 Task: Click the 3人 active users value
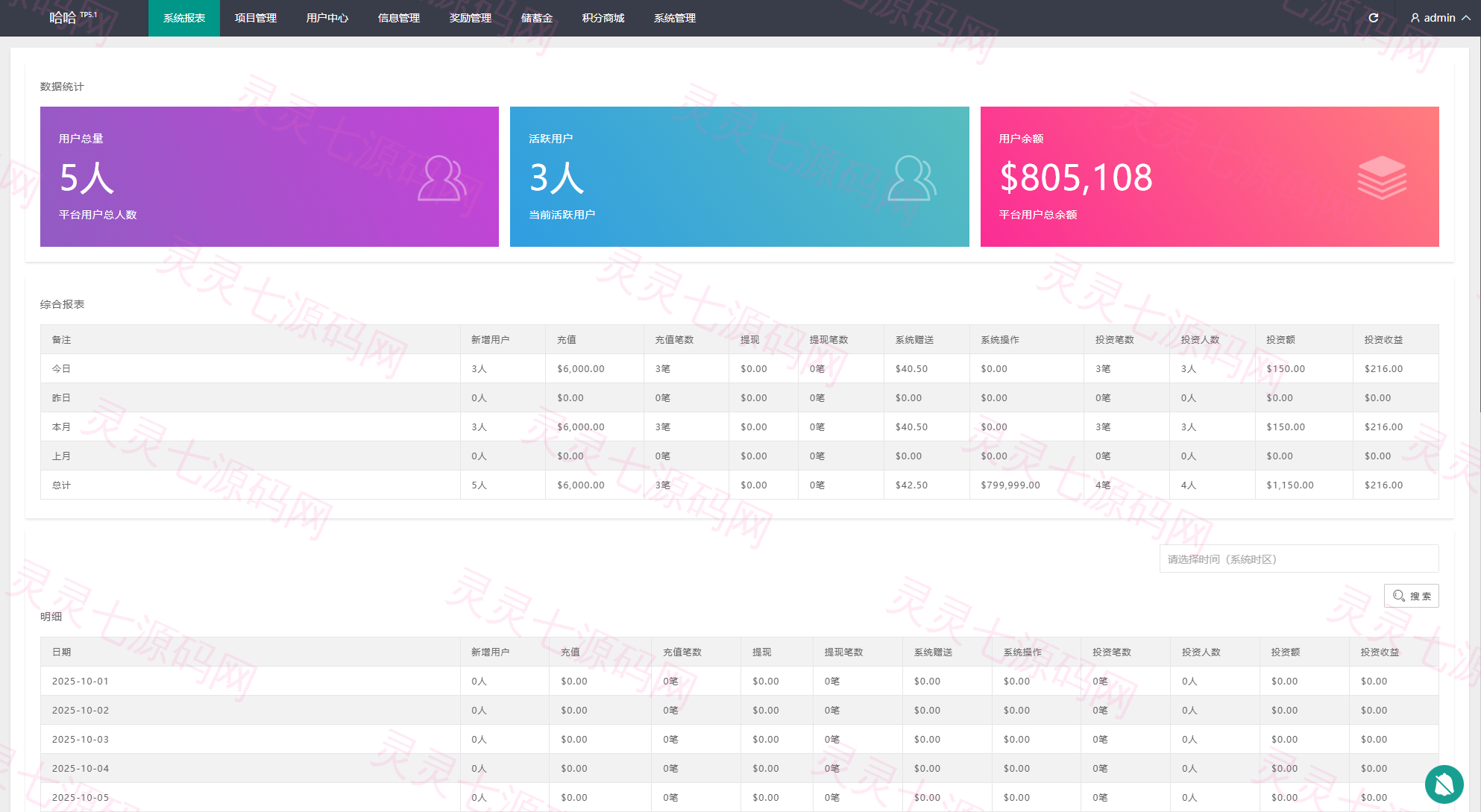click(557, 178)
